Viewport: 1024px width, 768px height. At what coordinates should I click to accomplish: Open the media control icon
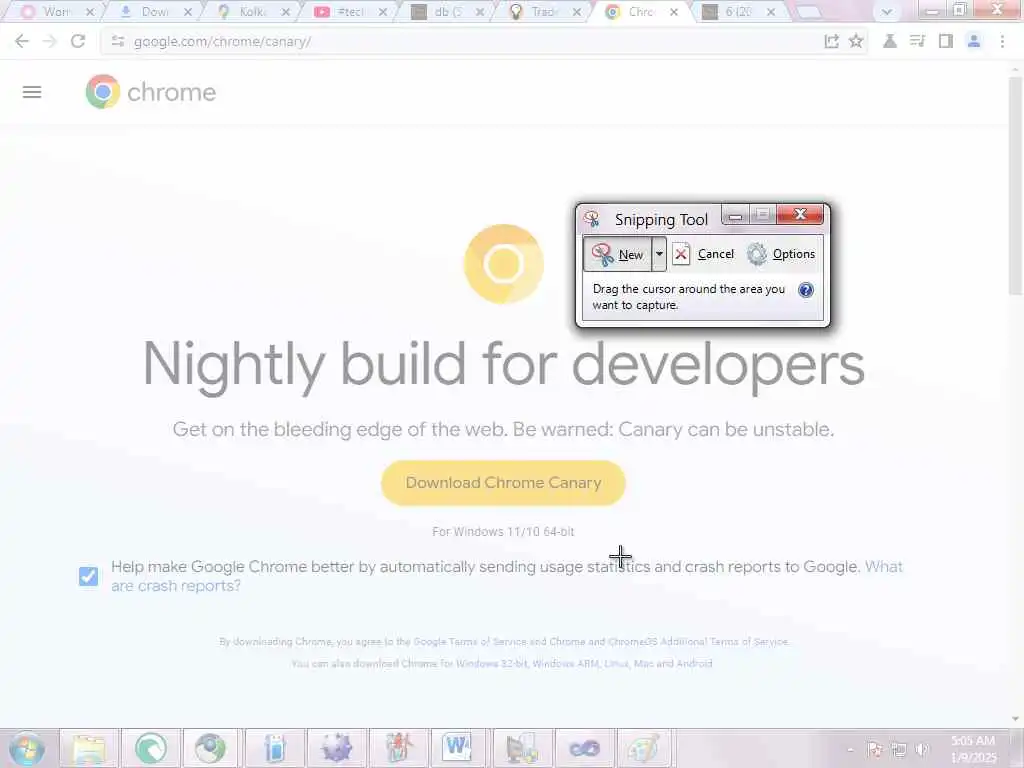(918, 41)
